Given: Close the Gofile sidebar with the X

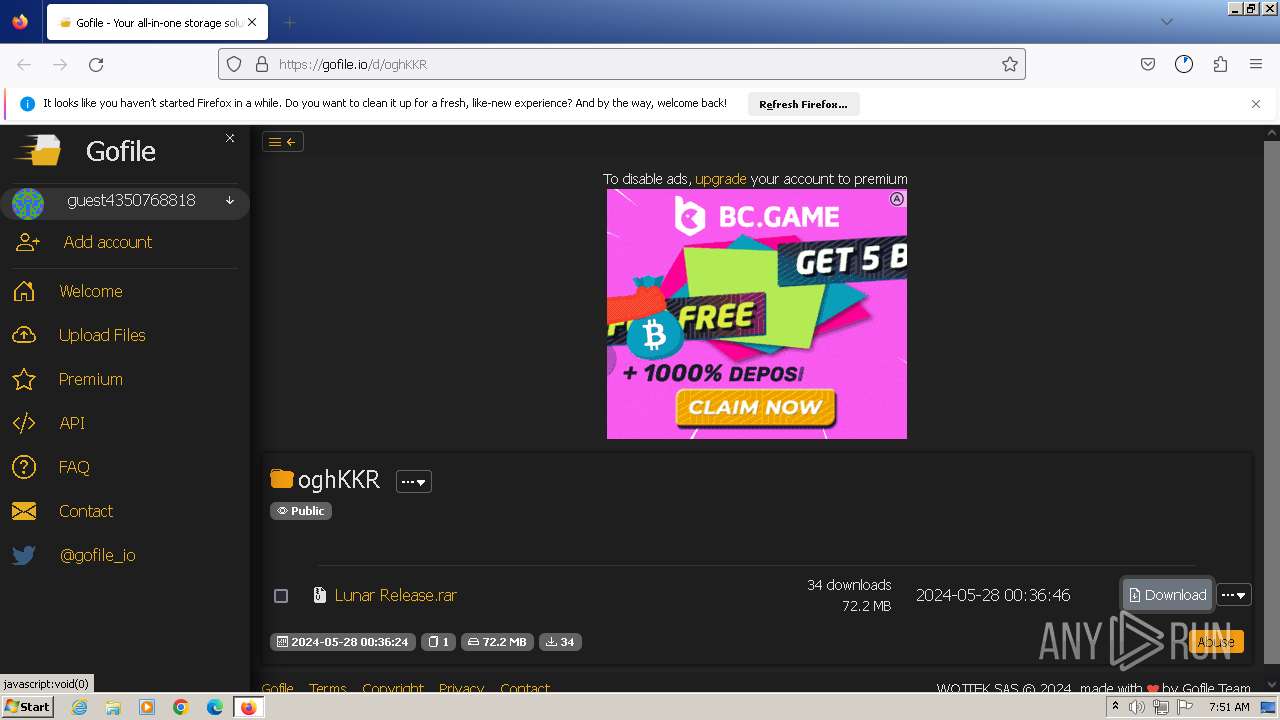Looking at the screenshot, I should (230, 138).
